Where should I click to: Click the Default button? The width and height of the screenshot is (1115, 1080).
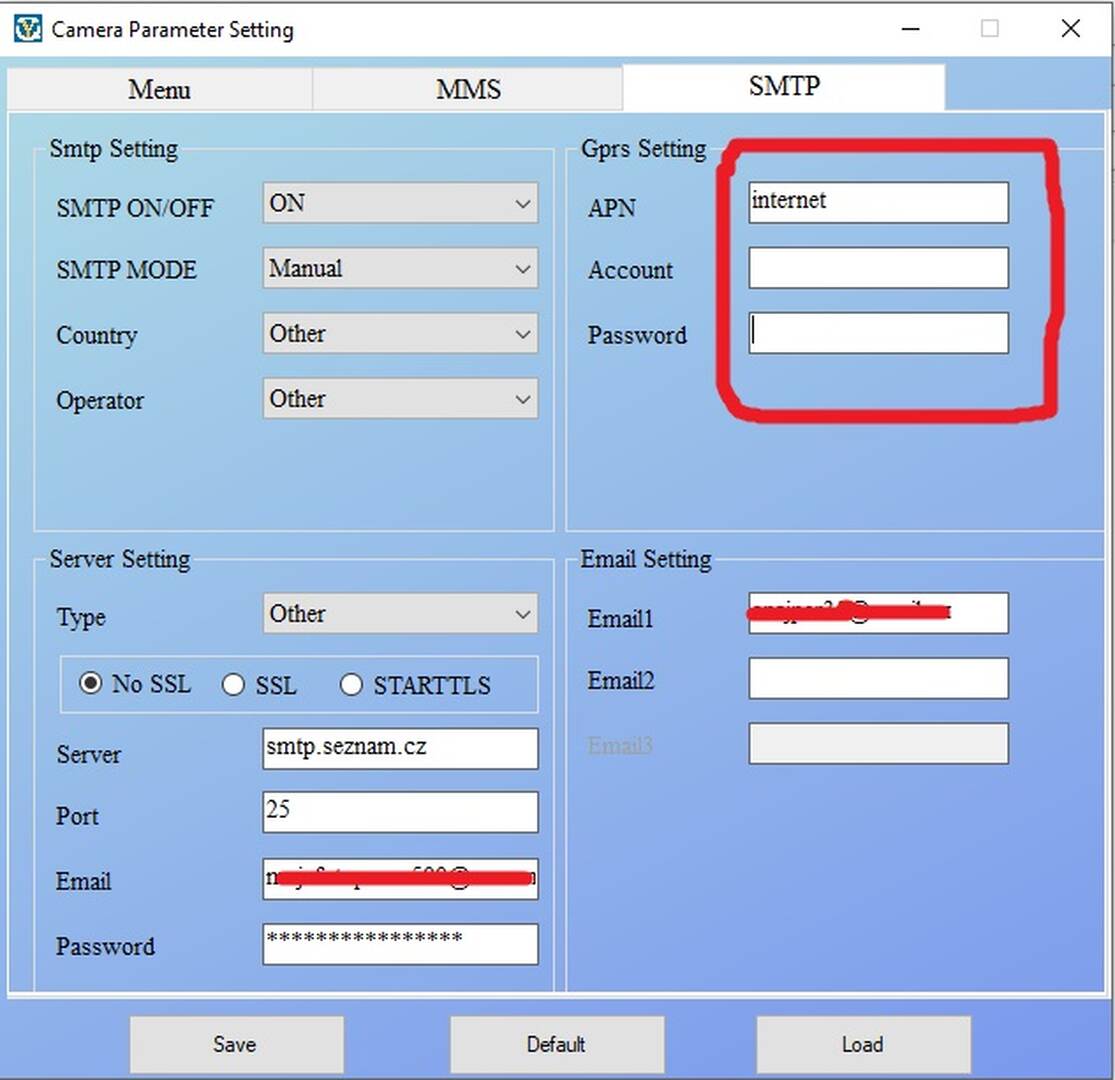(556, 1044)
